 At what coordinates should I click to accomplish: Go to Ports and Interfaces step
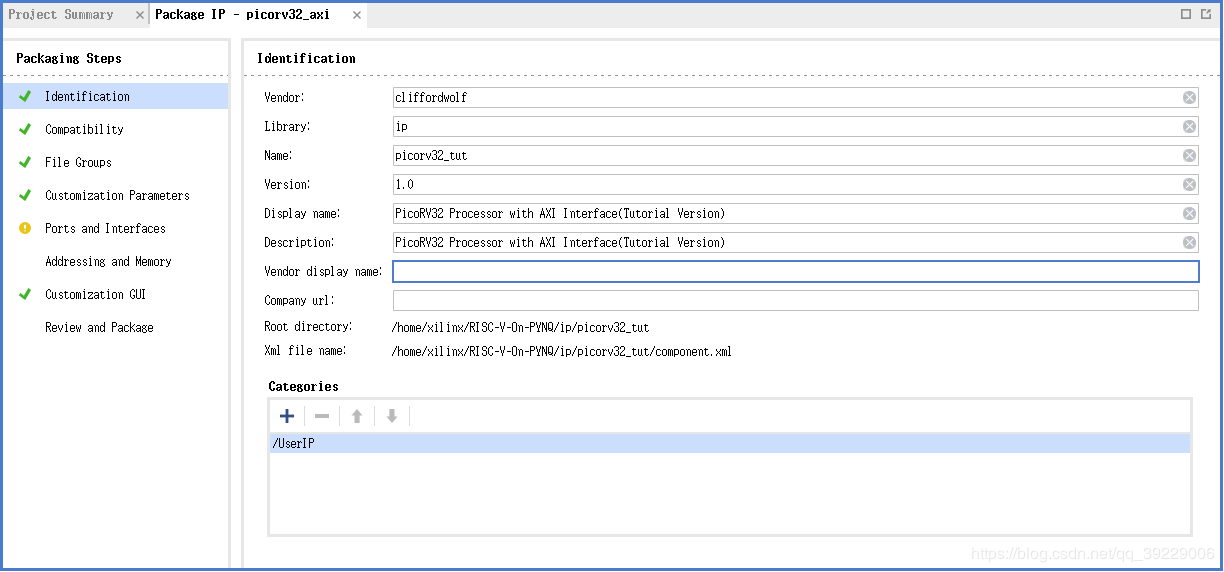point(105,229)
